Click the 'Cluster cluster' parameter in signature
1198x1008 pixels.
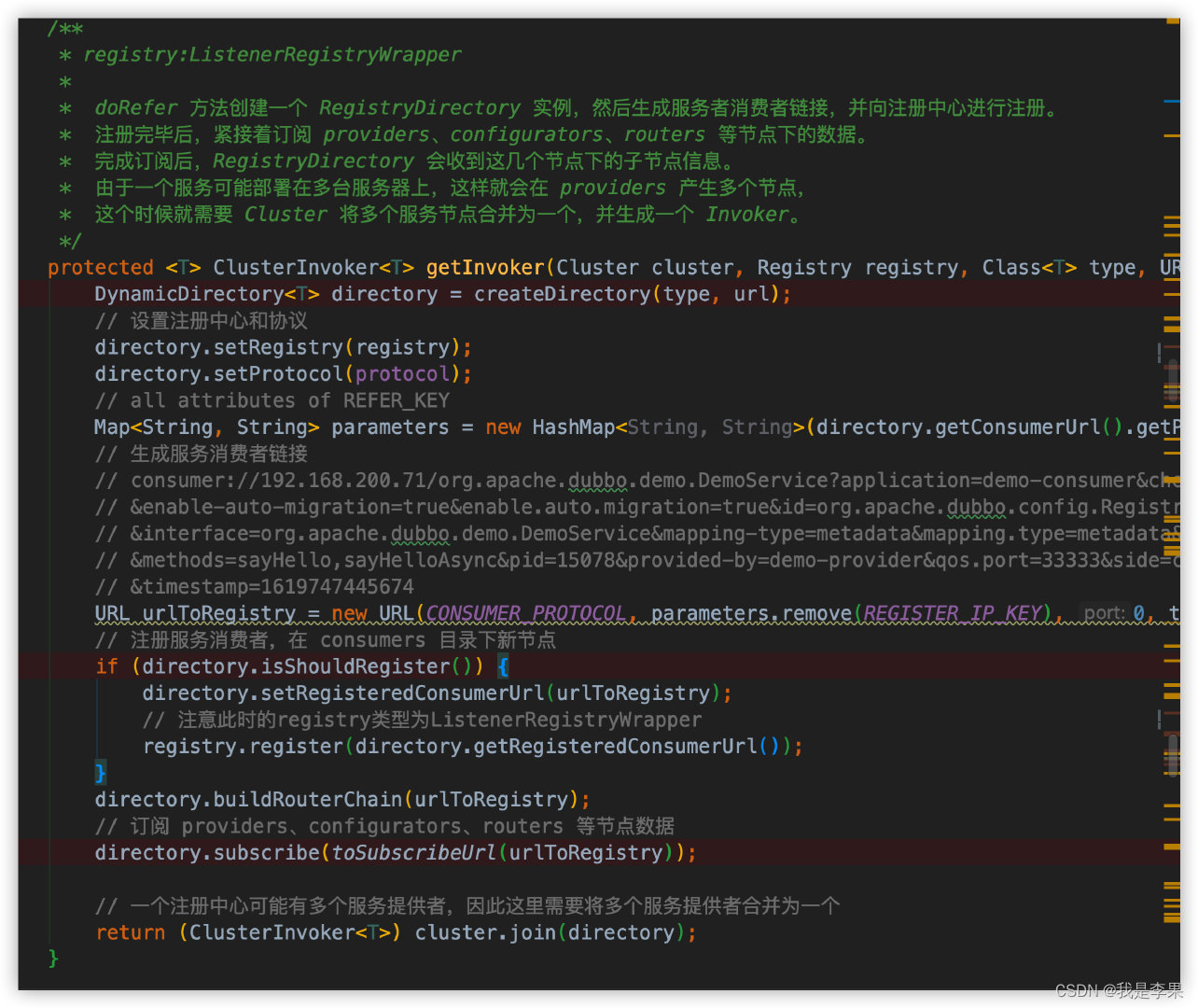644,268
